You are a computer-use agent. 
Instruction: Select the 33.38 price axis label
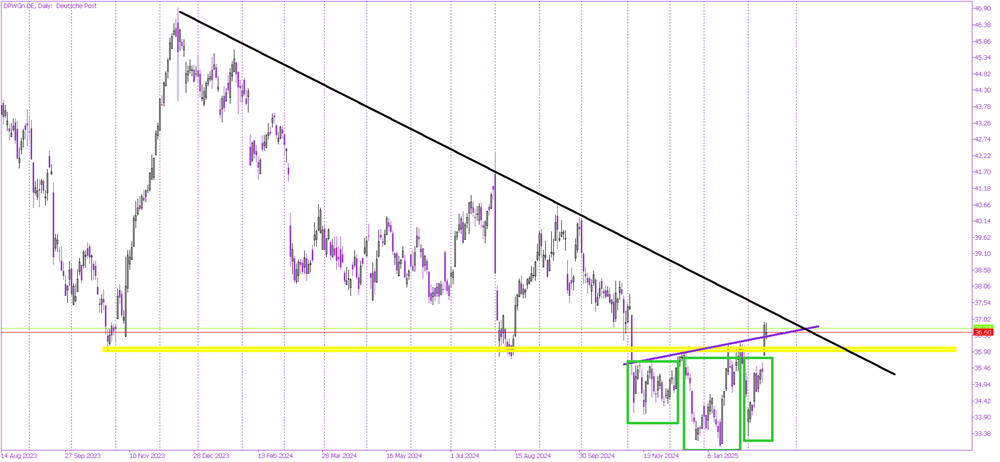pyautogui.click(x=982, y=433)
